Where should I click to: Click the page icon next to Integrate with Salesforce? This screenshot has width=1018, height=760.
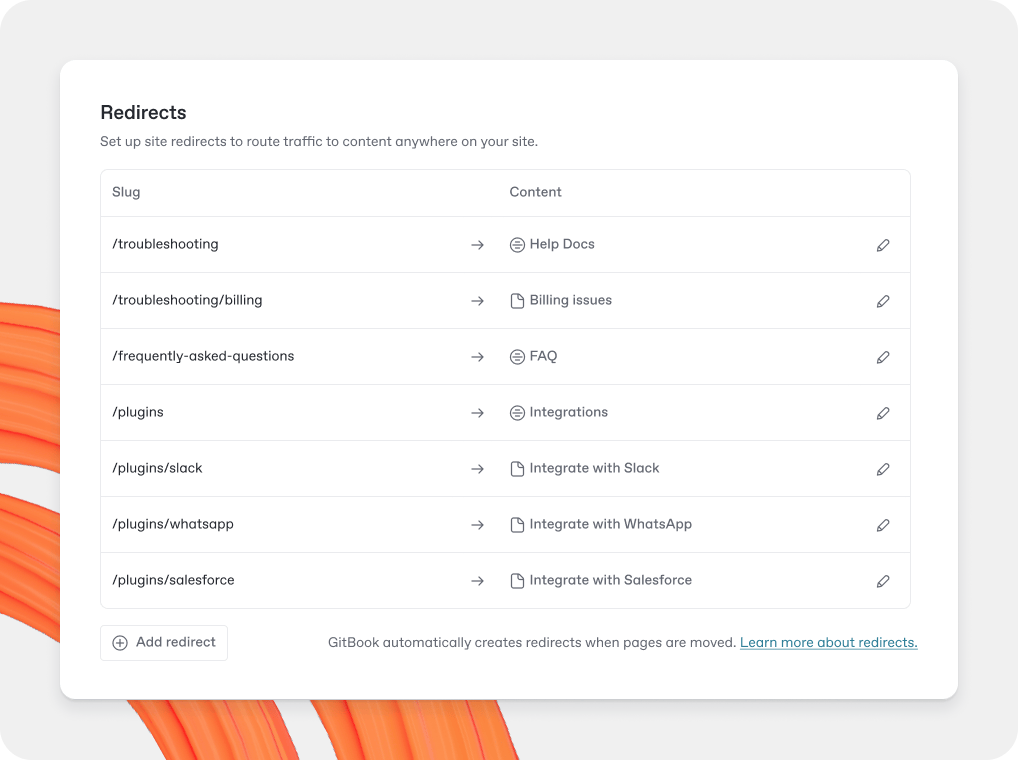coord(516,580)
